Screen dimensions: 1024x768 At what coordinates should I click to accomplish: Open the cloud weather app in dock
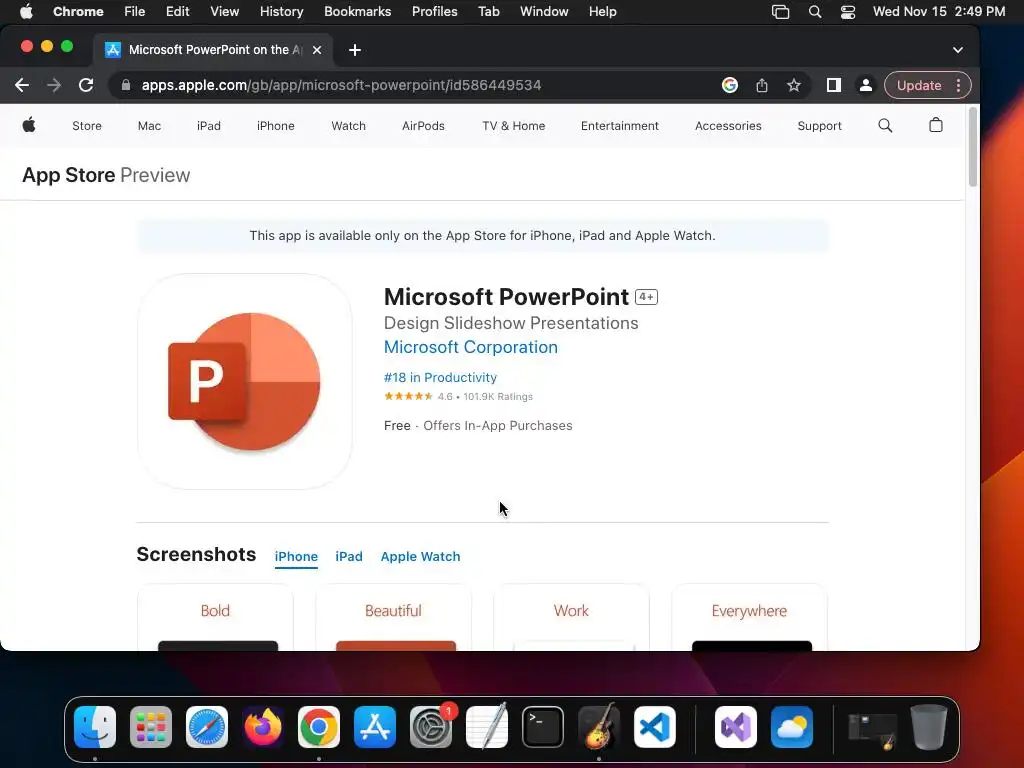(x=792, y=727)
